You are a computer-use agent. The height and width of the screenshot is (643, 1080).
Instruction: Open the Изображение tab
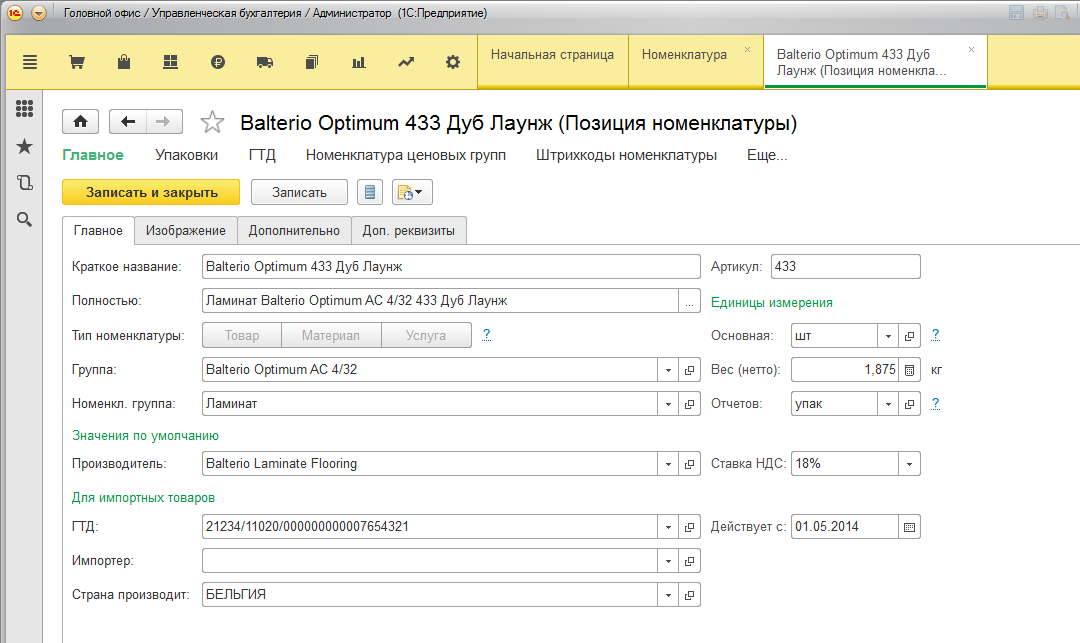(186, 231)
